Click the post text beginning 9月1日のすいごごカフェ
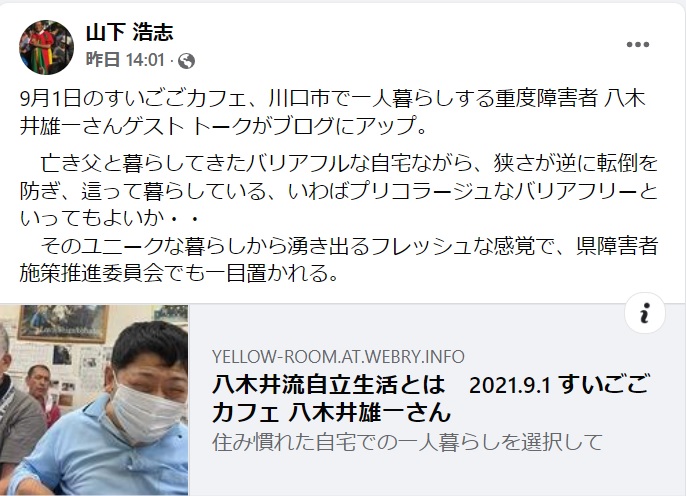This screenshot has height=496, width=686. click(332, 112)
